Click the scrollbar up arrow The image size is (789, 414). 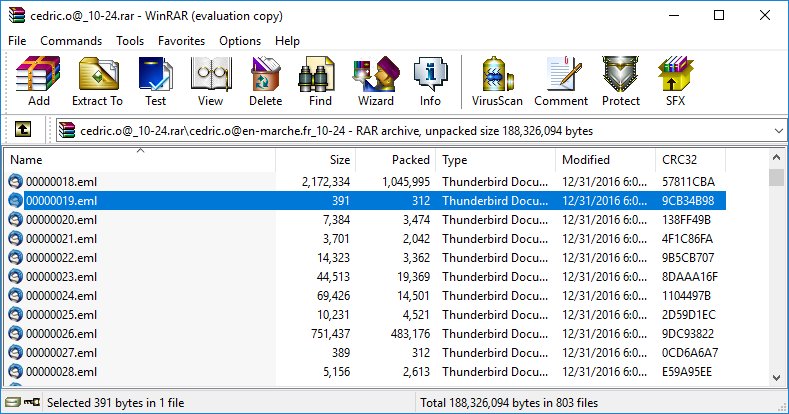coord(776,158)
